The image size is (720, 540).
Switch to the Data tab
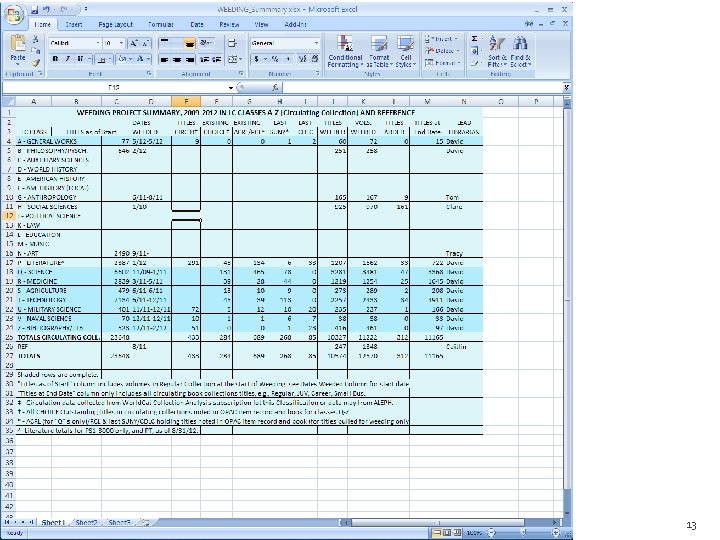click(x=197, y=24)
